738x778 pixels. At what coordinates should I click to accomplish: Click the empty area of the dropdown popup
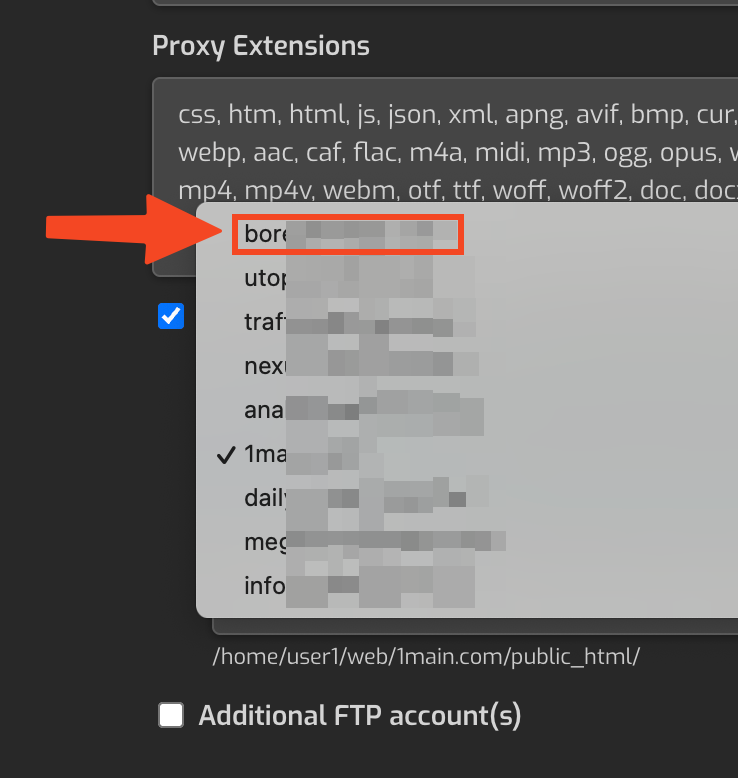pos(620,420)
